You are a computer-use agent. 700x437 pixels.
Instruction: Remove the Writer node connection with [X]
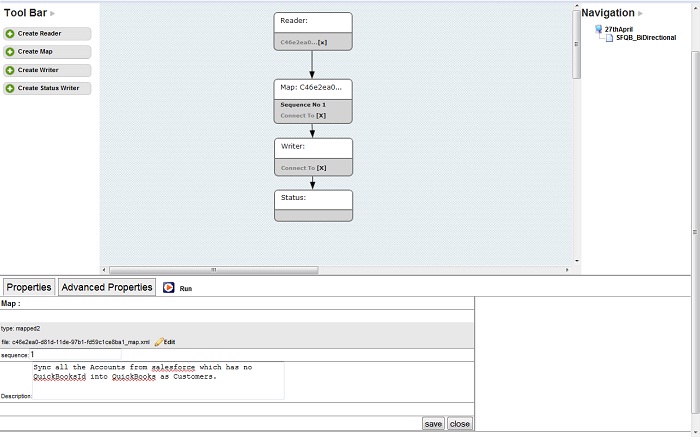[321, 168]
